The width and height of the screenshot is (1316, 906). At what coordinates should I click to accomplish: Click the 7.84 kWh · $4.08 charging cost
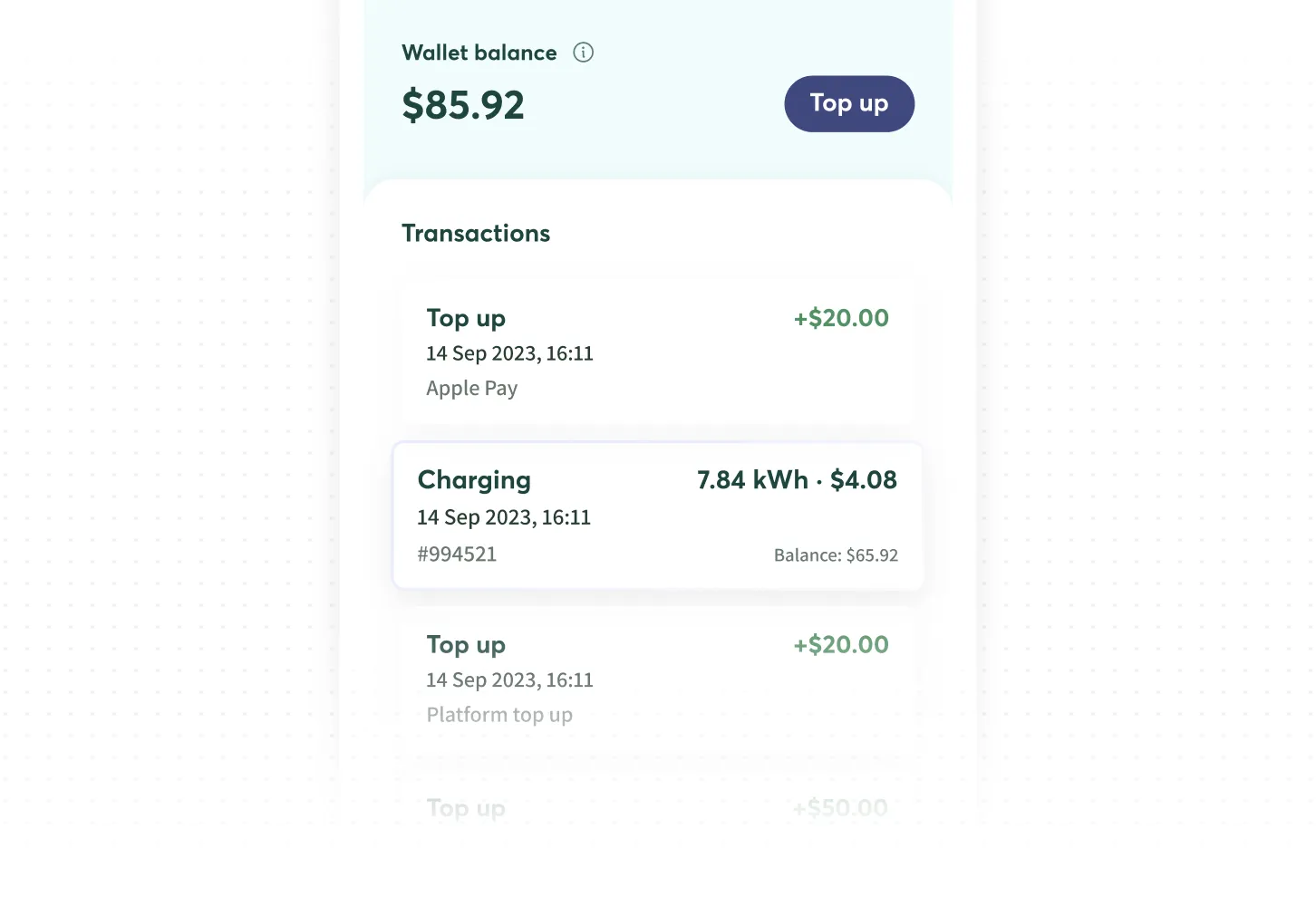pos(797,480)
